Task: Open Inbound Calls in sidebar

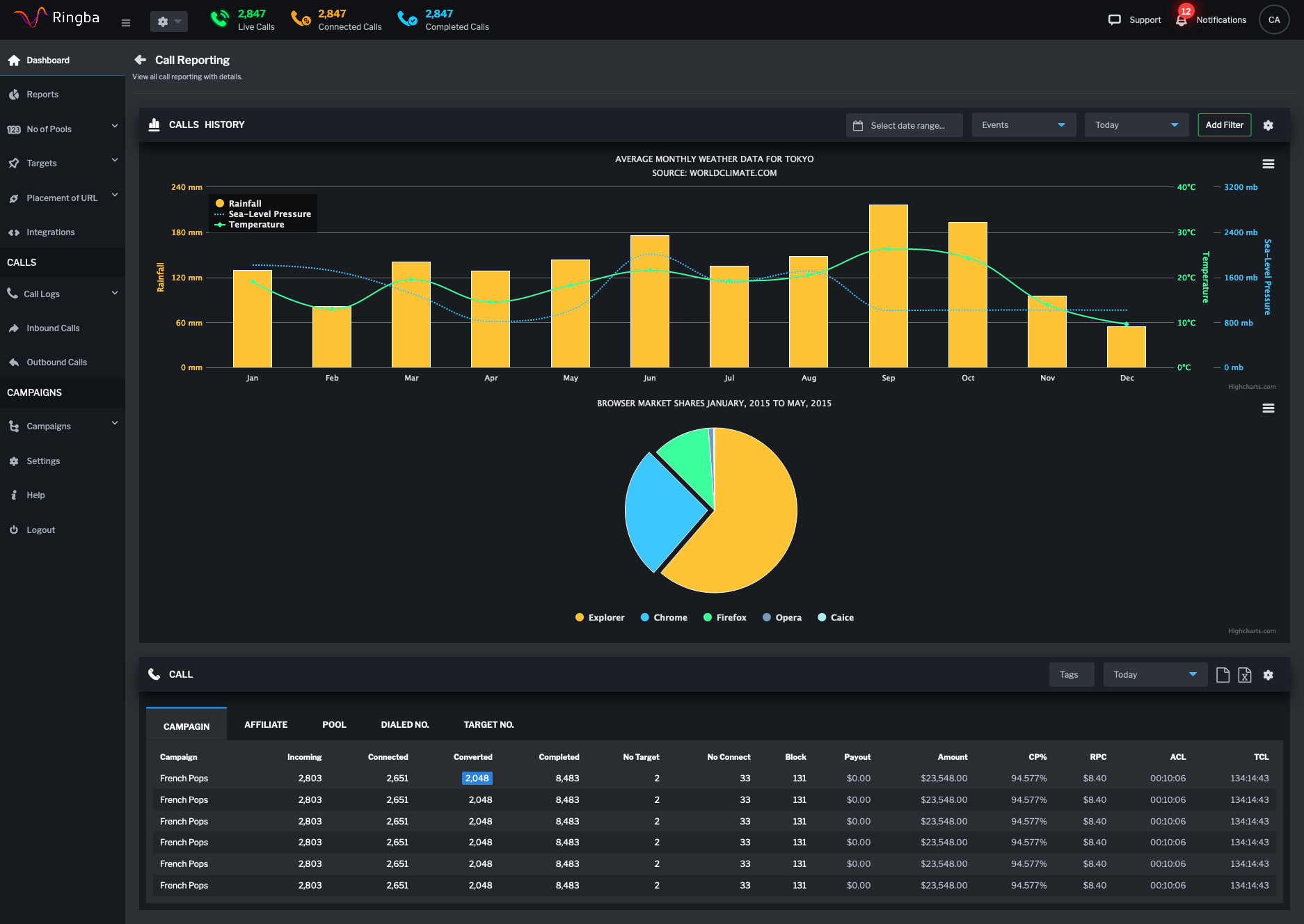Action: 53,328
